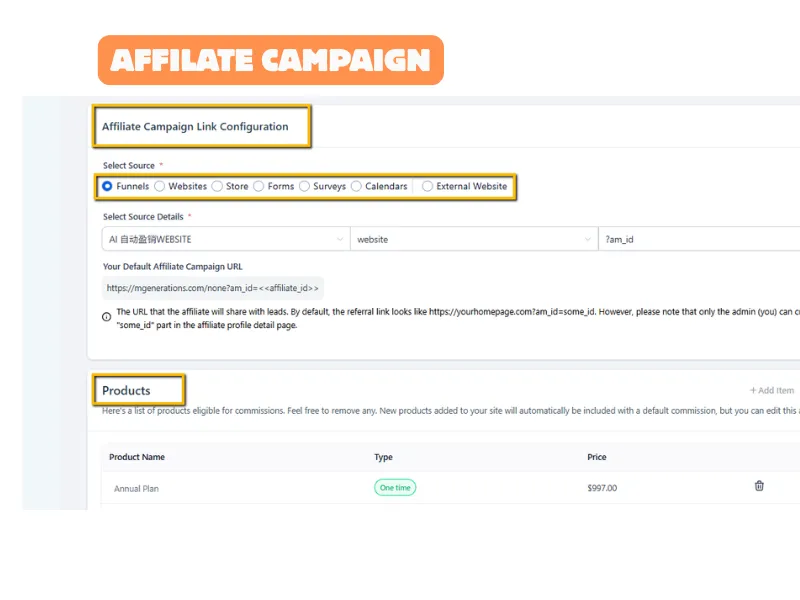The image size is (800, 600).
Task: Select the Store radio button
Action: point(217,186)
